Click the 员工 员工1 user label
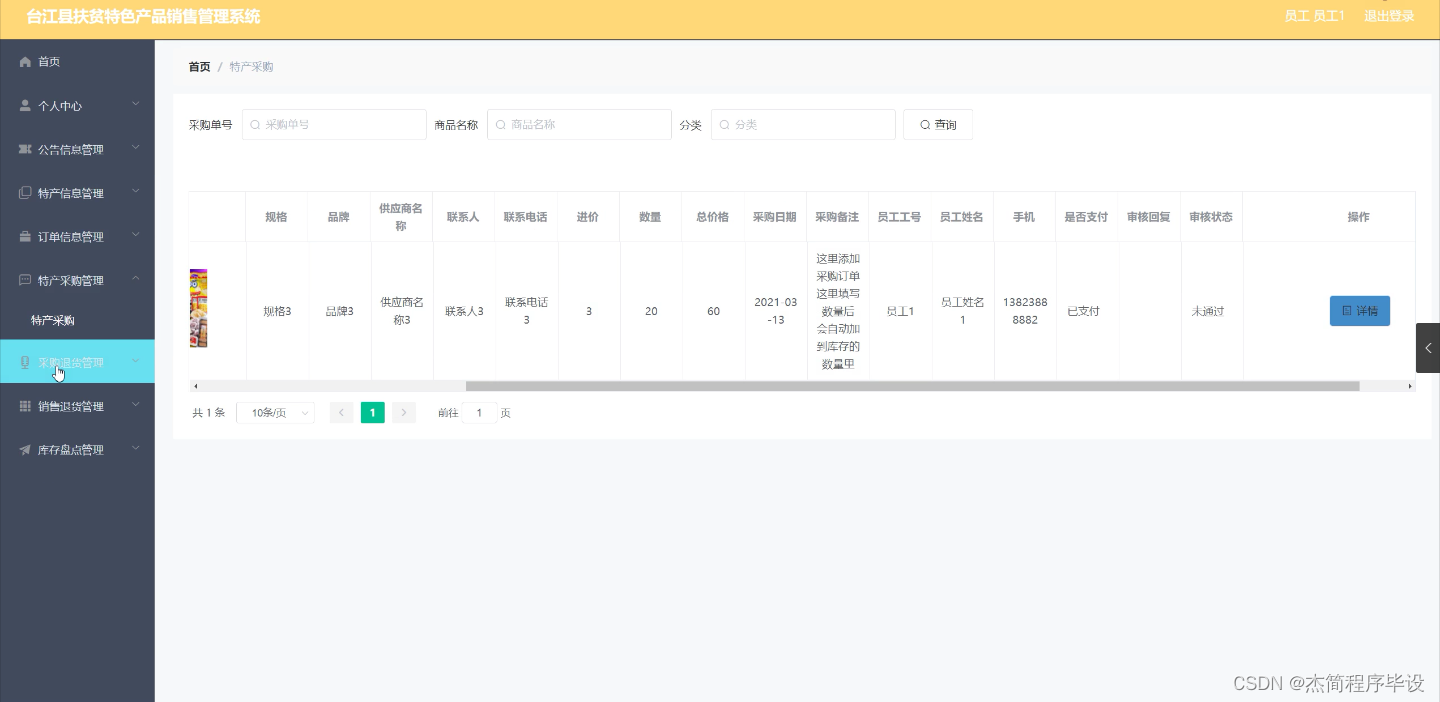Image resolution: width=1440 pixels, height=702 pixels. coord(1314,16)
